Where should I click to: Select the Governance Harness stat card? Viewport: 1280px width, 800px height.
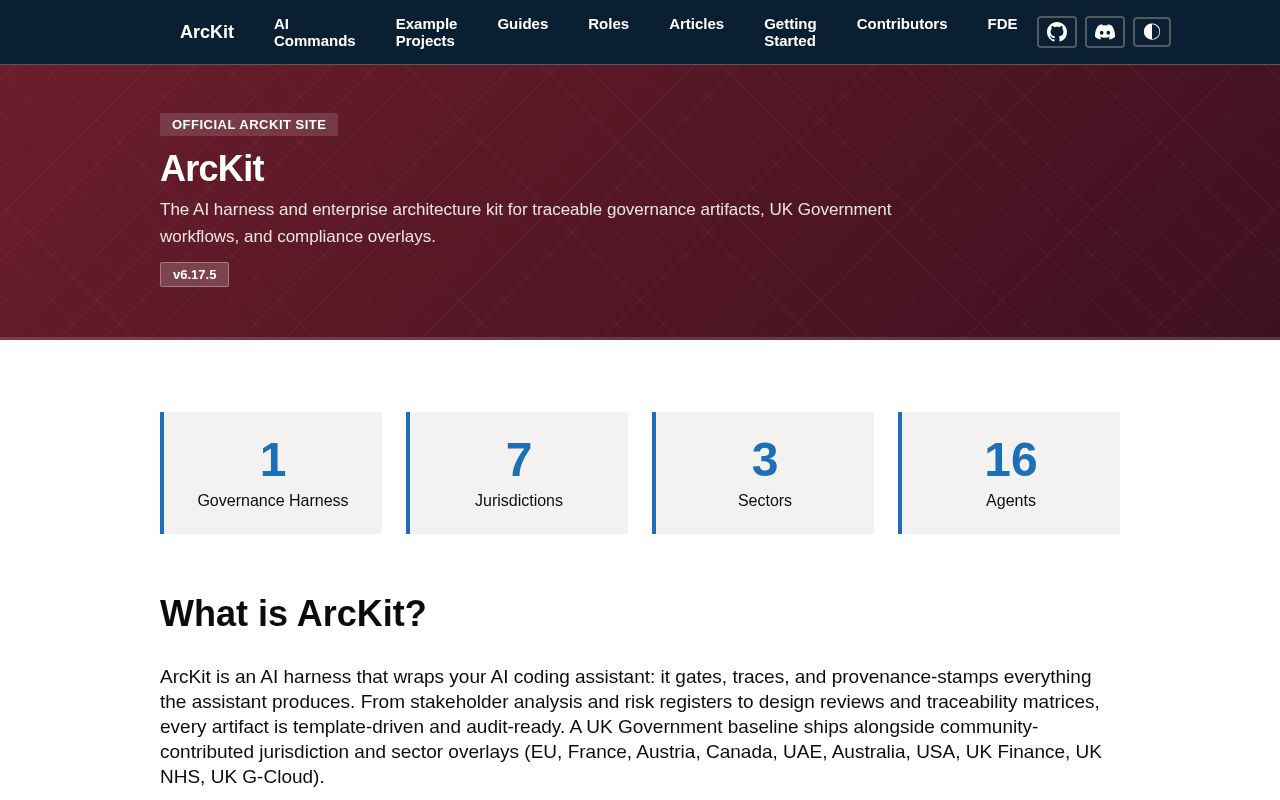[271, 473]
